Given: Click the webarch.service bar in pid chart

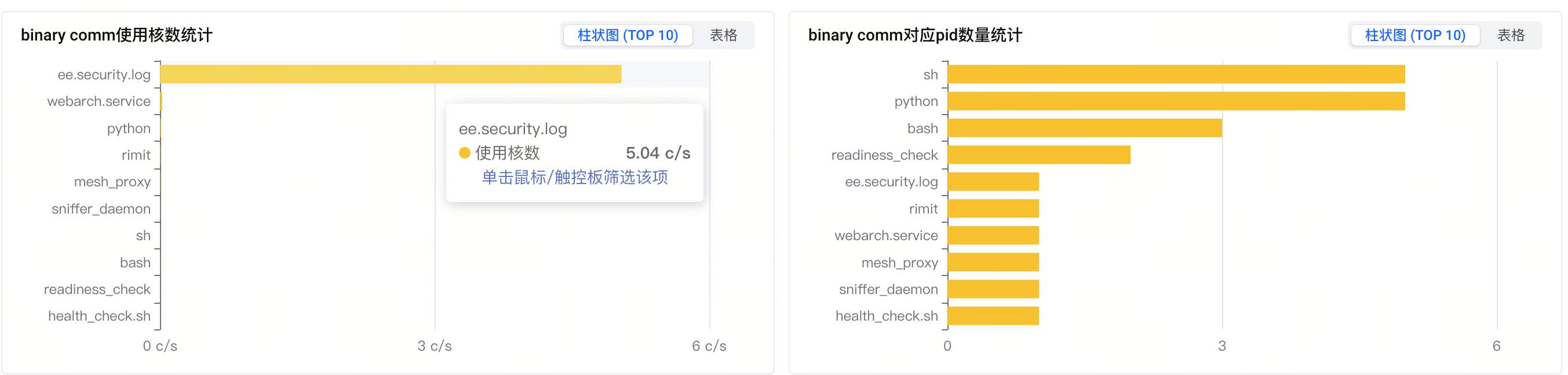Looking at the screenshot, I should (x=993, y=235).
